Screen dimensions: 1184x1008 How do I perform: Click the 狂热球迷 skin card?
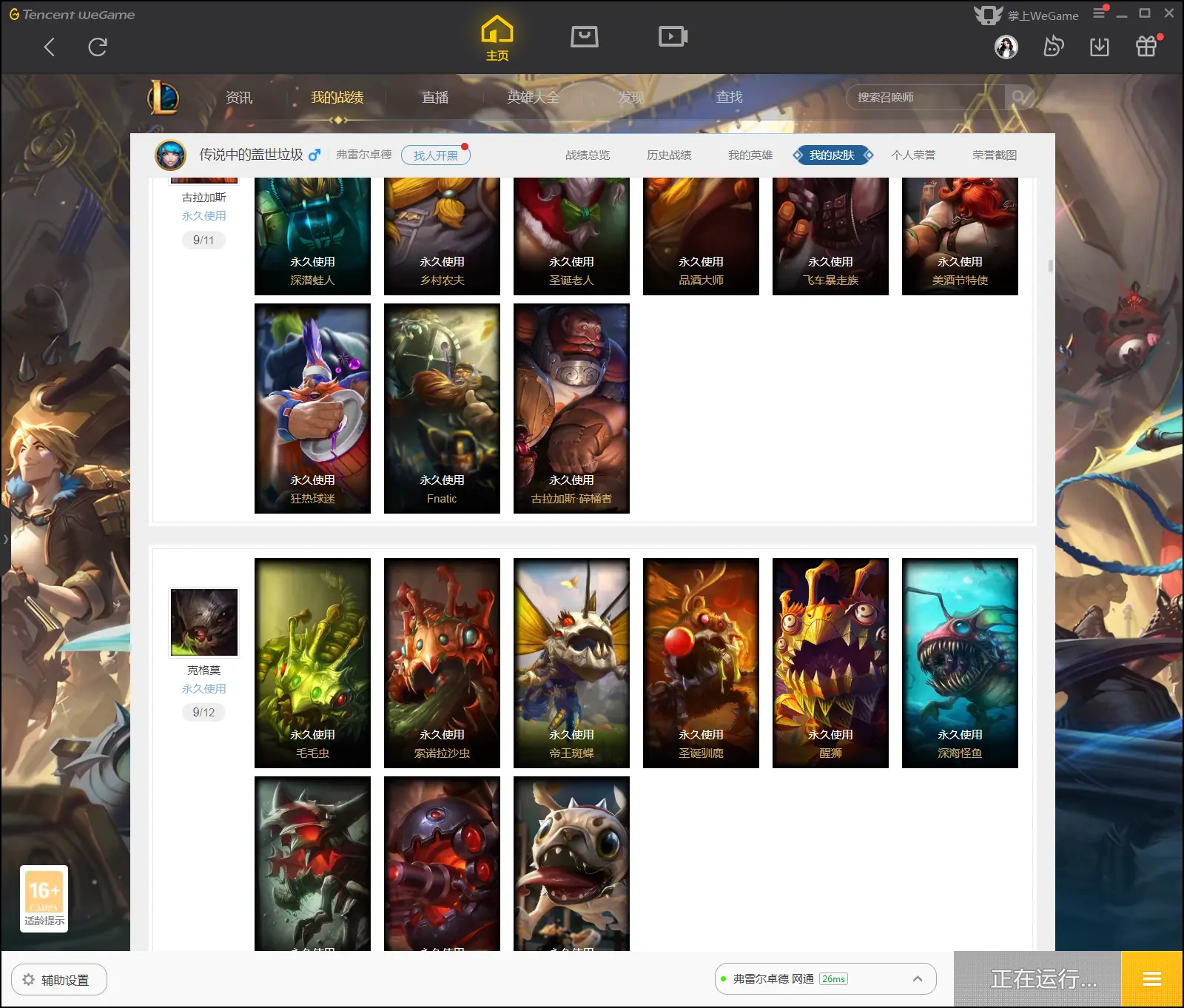tap(312, 409)
